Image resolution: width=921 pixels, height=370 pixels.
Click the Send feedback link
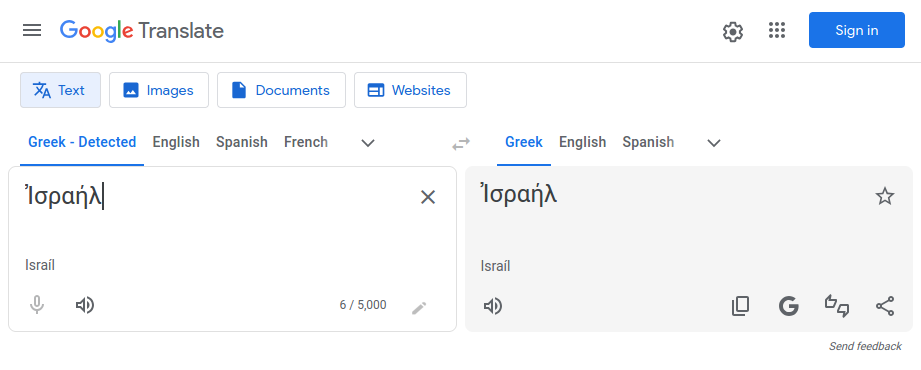(865, 347)
